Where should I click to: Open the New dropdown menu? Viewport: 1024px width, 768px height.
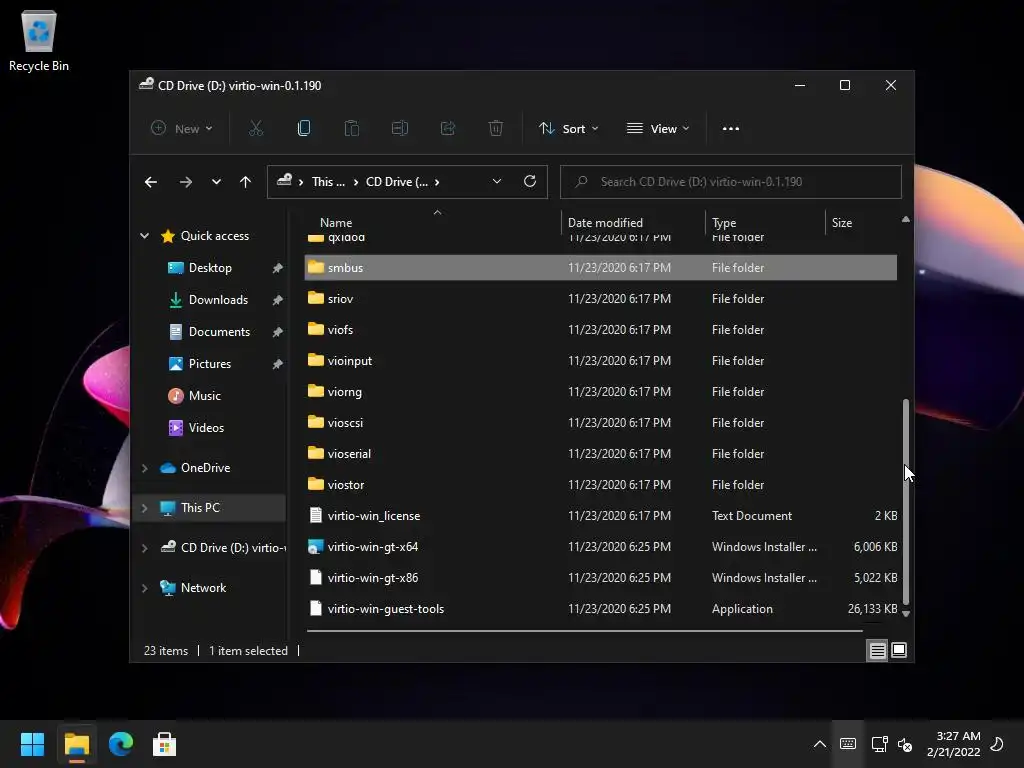(182, 129)
